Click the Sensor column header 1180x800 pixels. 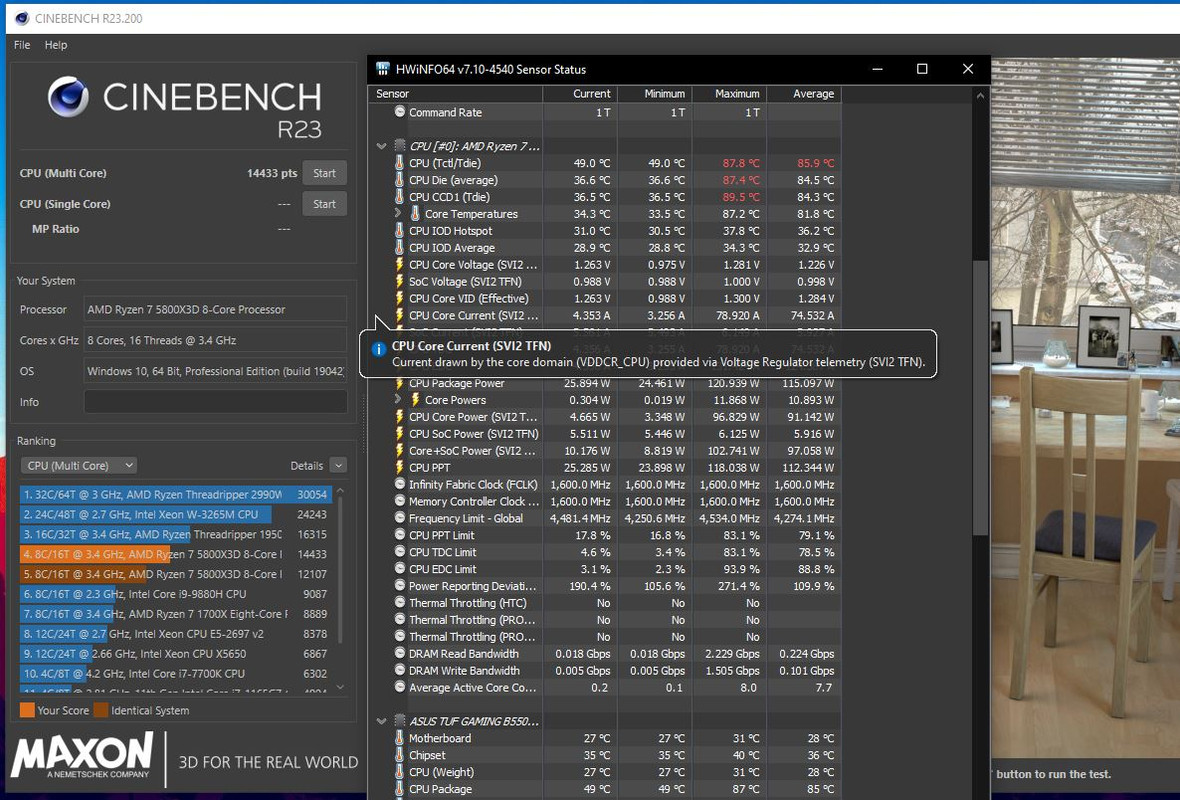455,94
